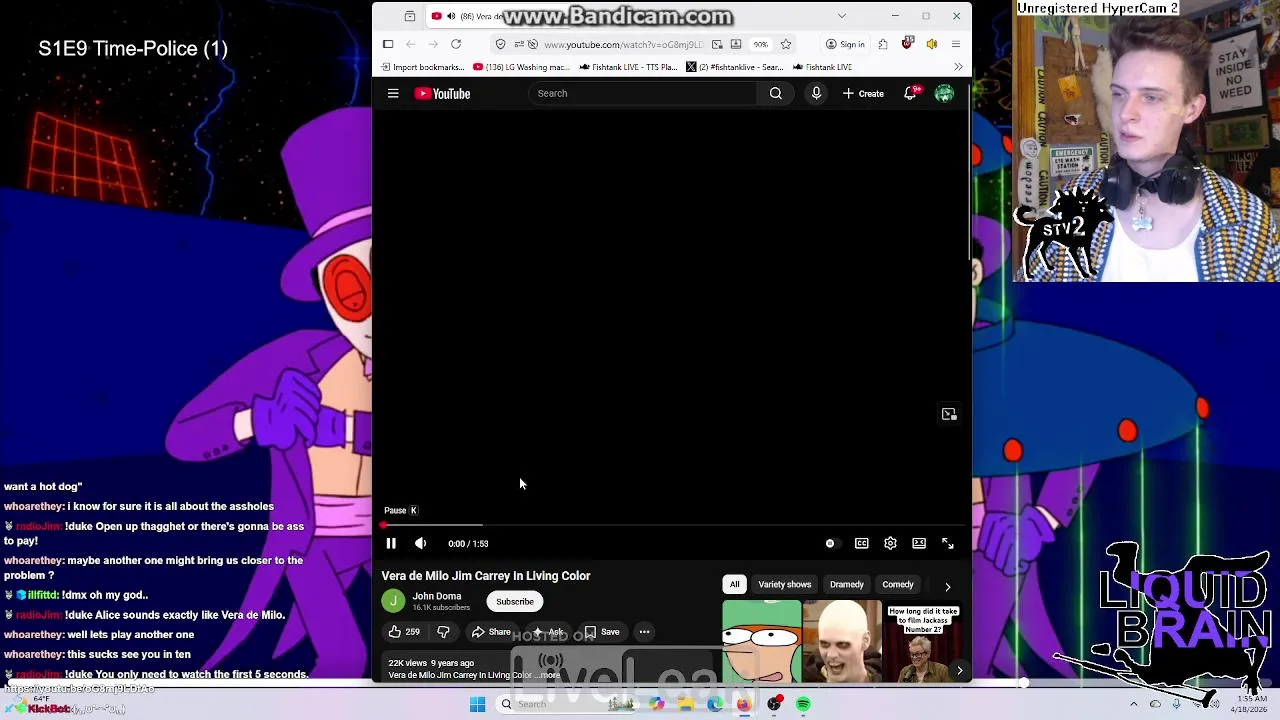Open the Import bookmarks item
The image size is (1280, 720).
point(422,67)
